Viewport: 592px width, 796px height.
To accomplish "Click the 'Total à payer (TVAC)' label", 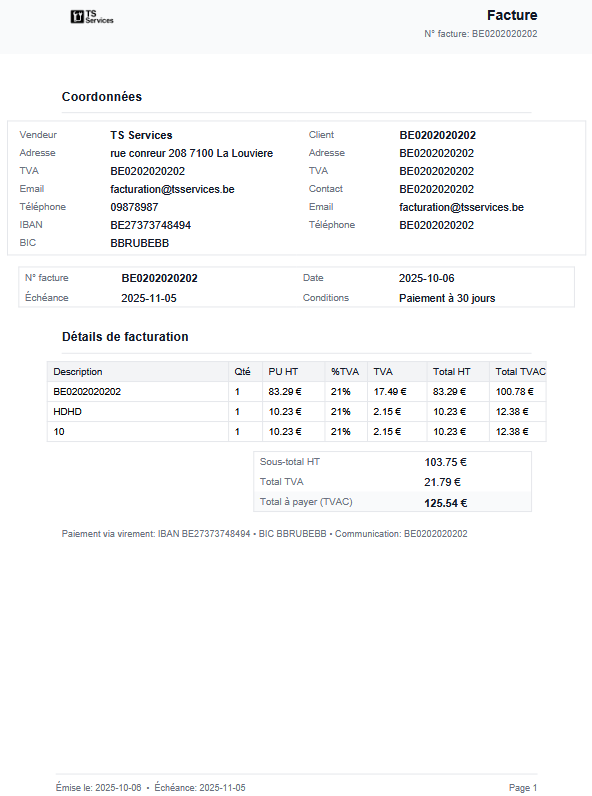I will click(x=306, y=502).
